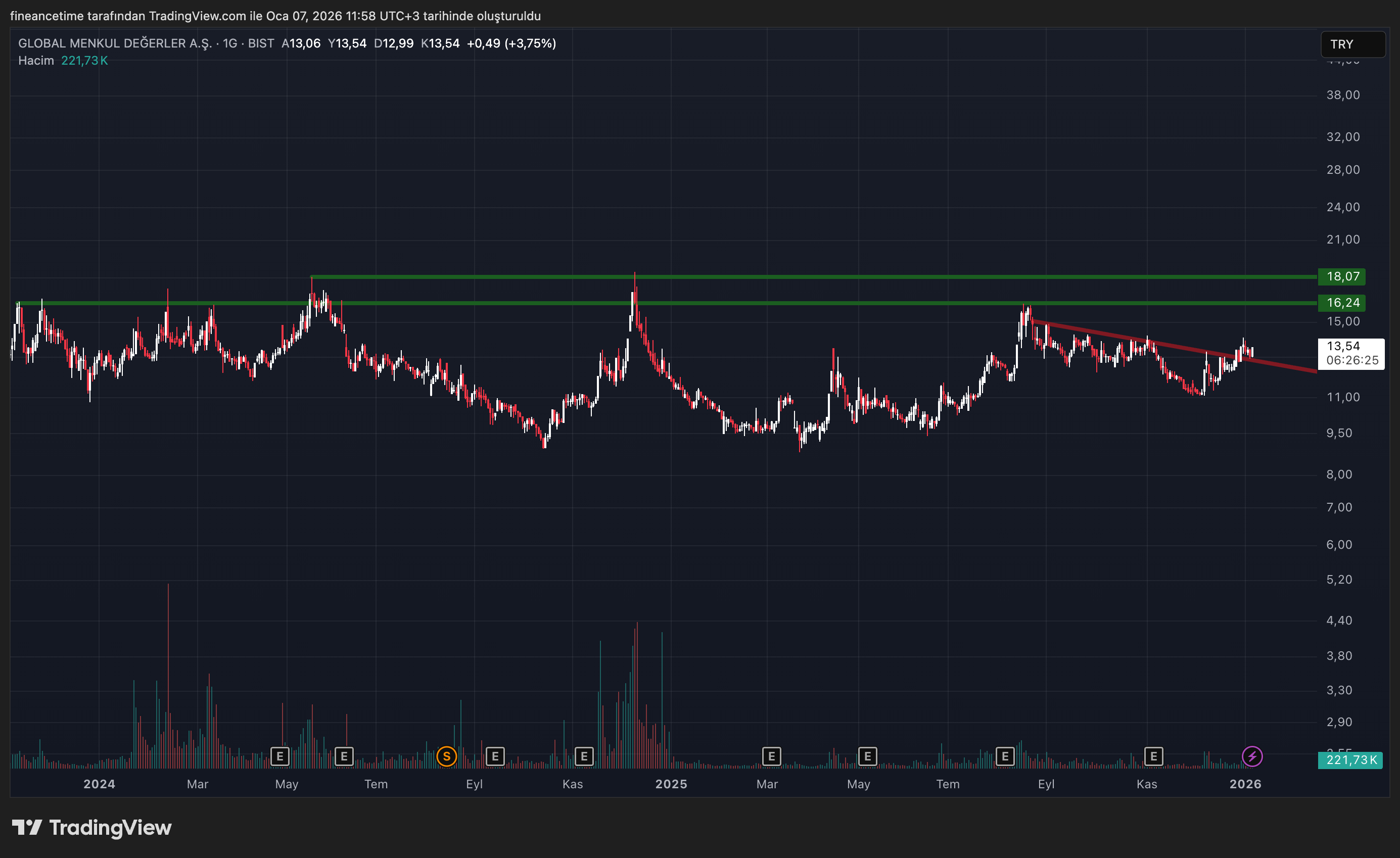Open the TRY currency selector
The width and height of the screenshot is (1400, 858).
click(1352, 44)
